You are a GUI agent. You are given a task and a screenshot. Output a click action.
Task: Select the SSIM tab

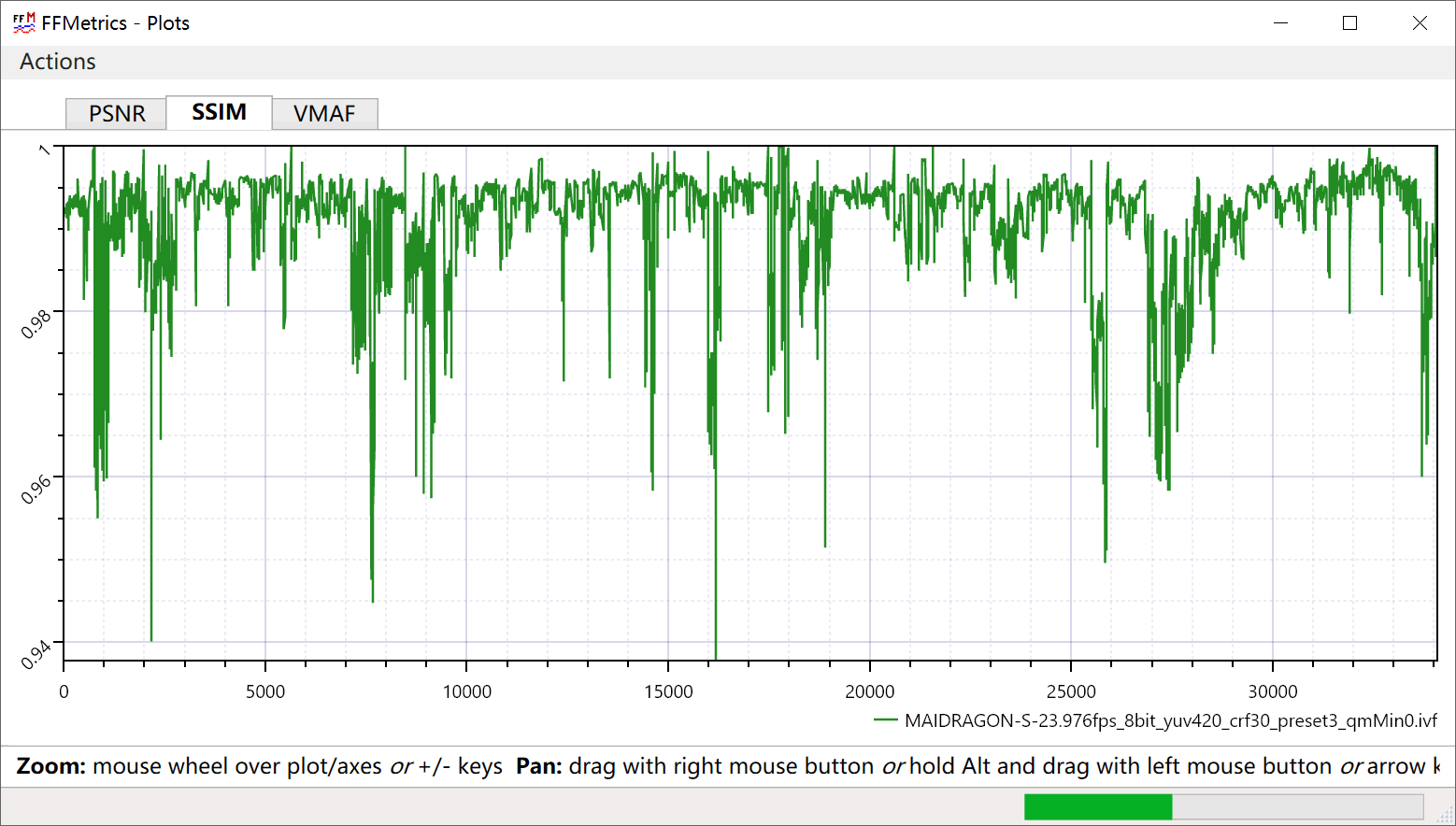(219, 112)
